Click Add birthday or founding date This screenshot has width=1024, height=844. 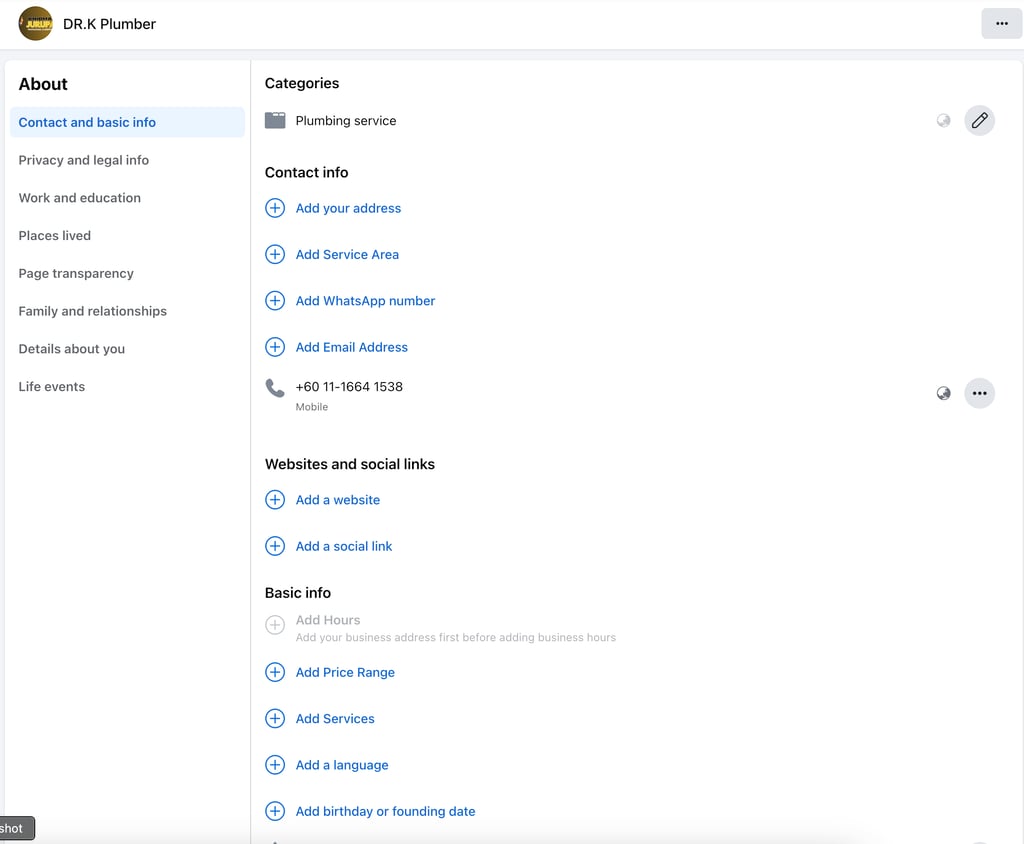coord(385,811)
